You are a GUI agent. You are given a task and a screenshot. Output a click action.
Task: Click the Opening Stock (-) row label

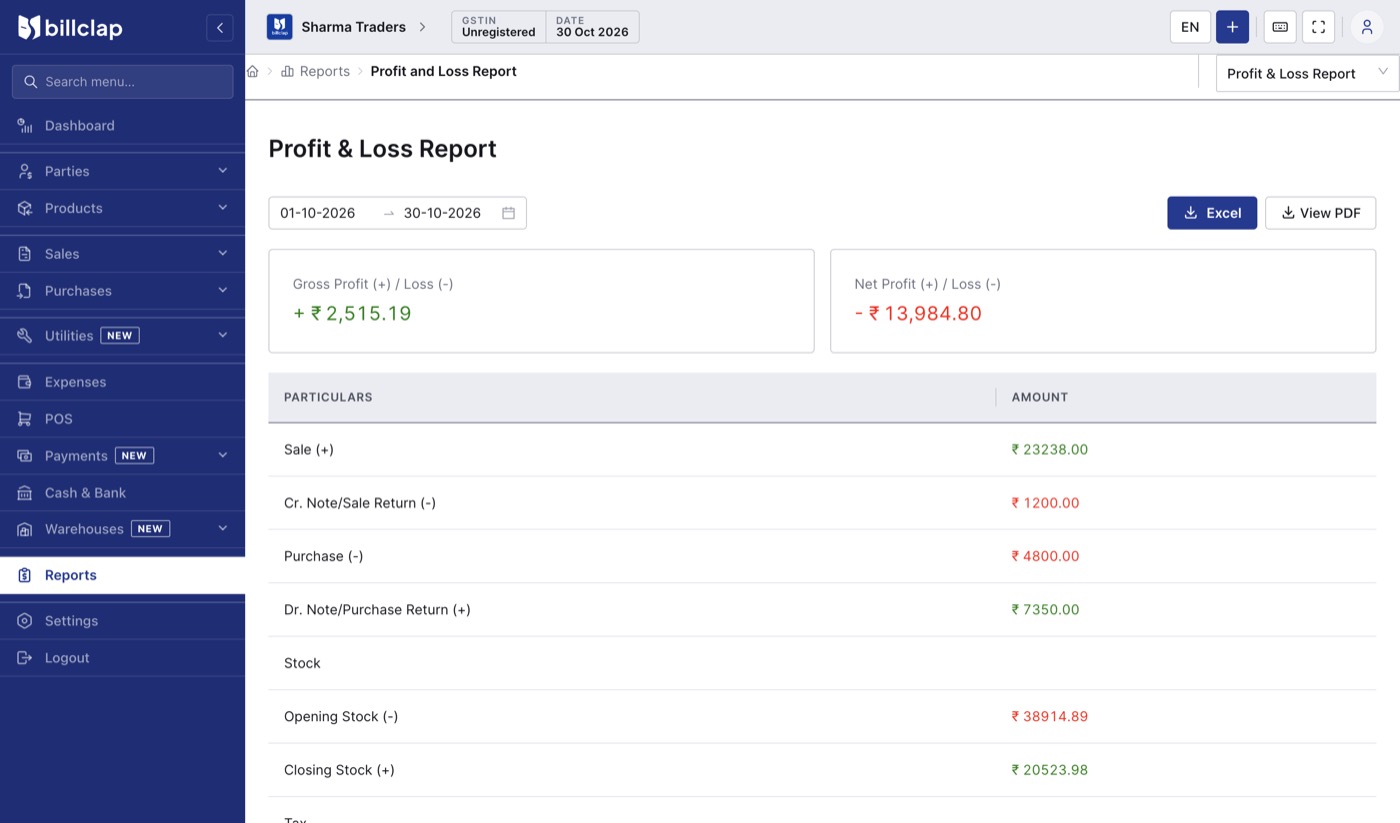[x=341, y=717]
